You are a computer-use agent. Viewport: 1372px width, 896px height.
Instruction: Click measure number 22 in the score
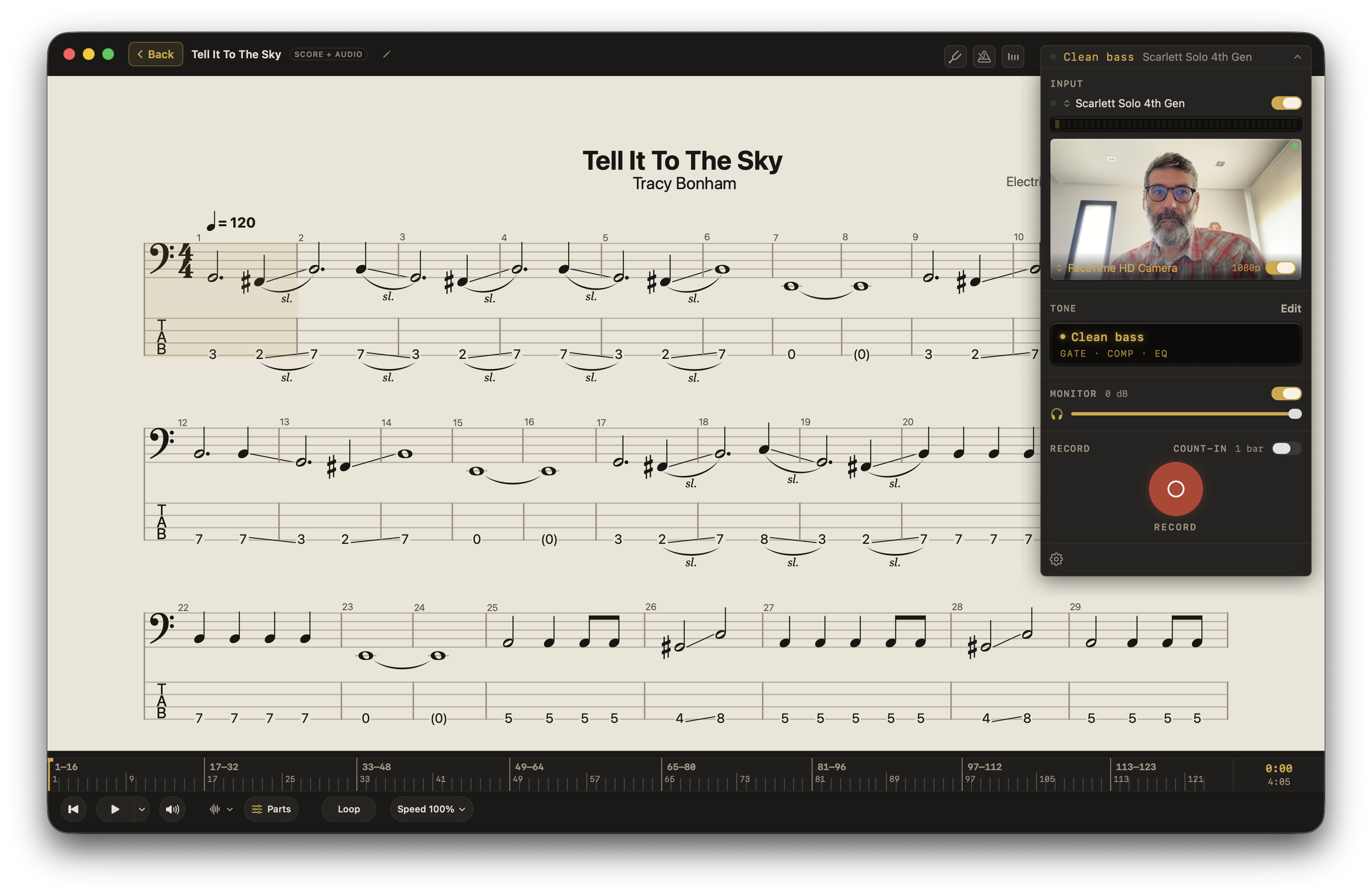tap(183, 607)
